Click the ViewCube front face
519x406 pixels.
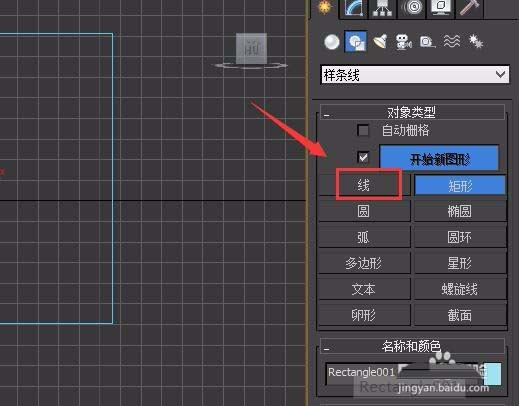pyautogui.click(x=251, y=48)
